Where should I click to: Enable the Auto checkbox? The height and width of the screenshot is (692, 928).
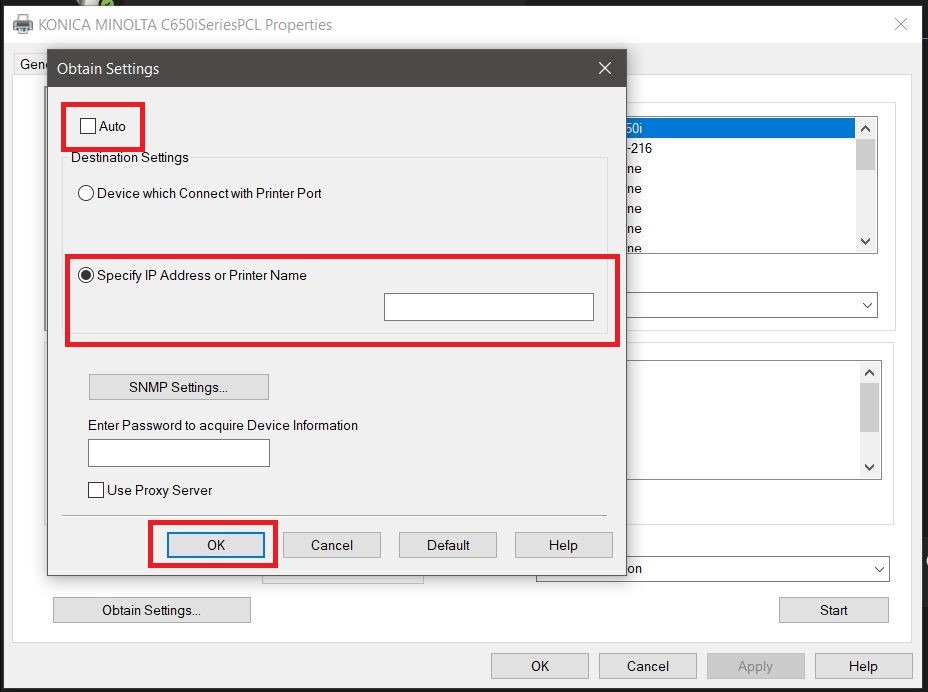click(88, 126)
